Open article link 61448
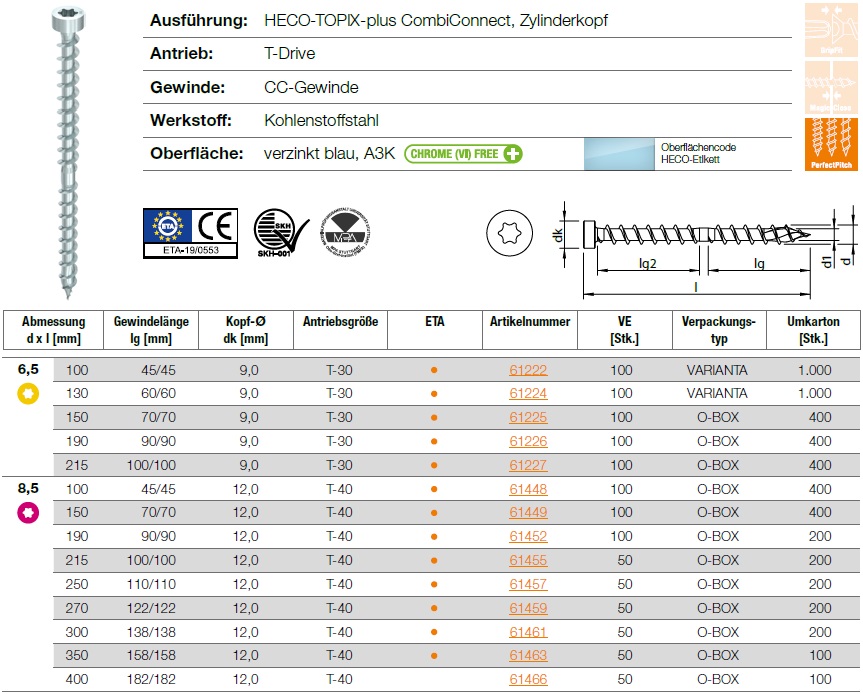The height and width of the screenshot is (694, 863). 528,489
